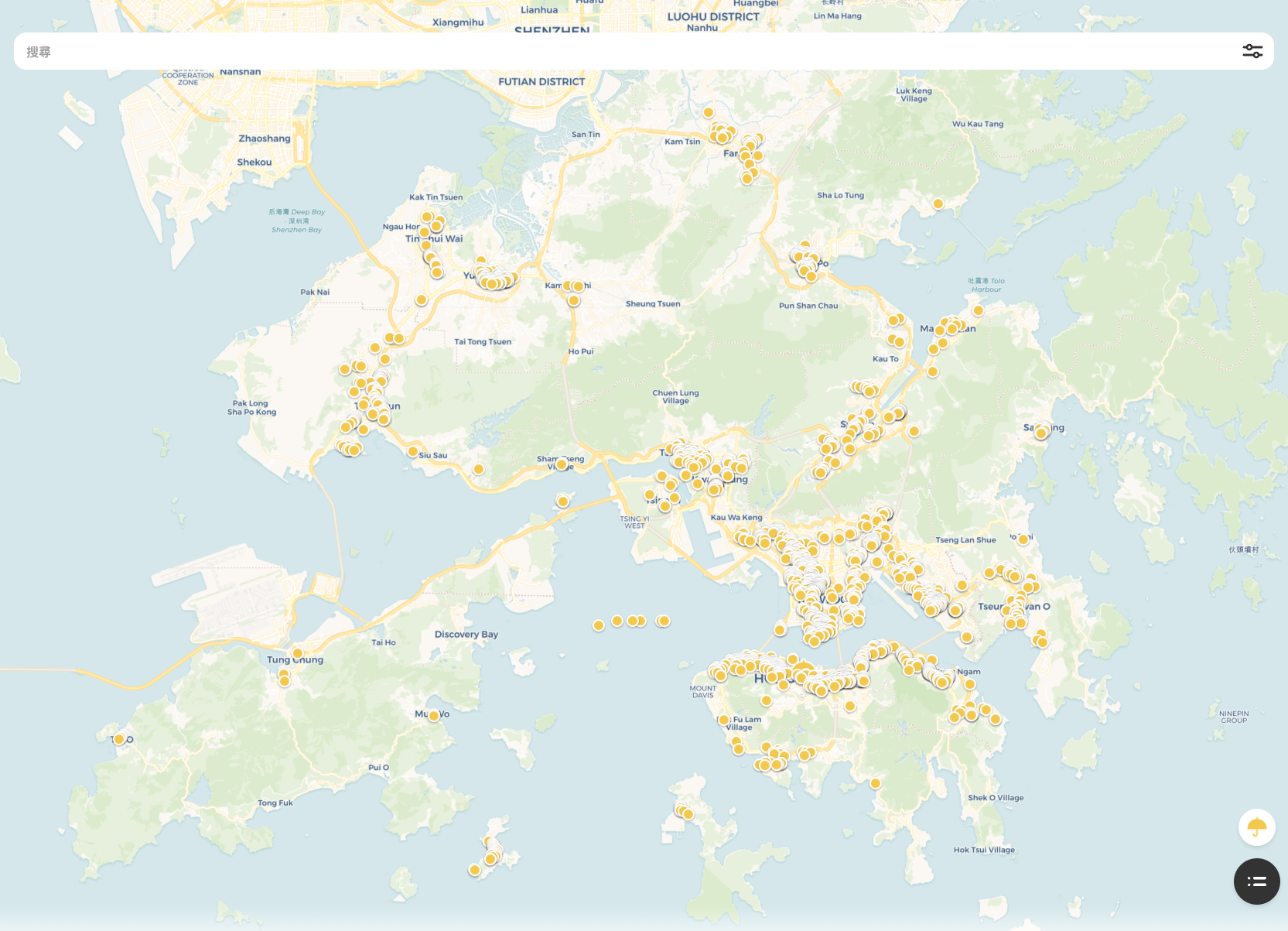Click the Luk Keng Village map label
Screen dimensions: 1288x931
(x=914, y=94)
